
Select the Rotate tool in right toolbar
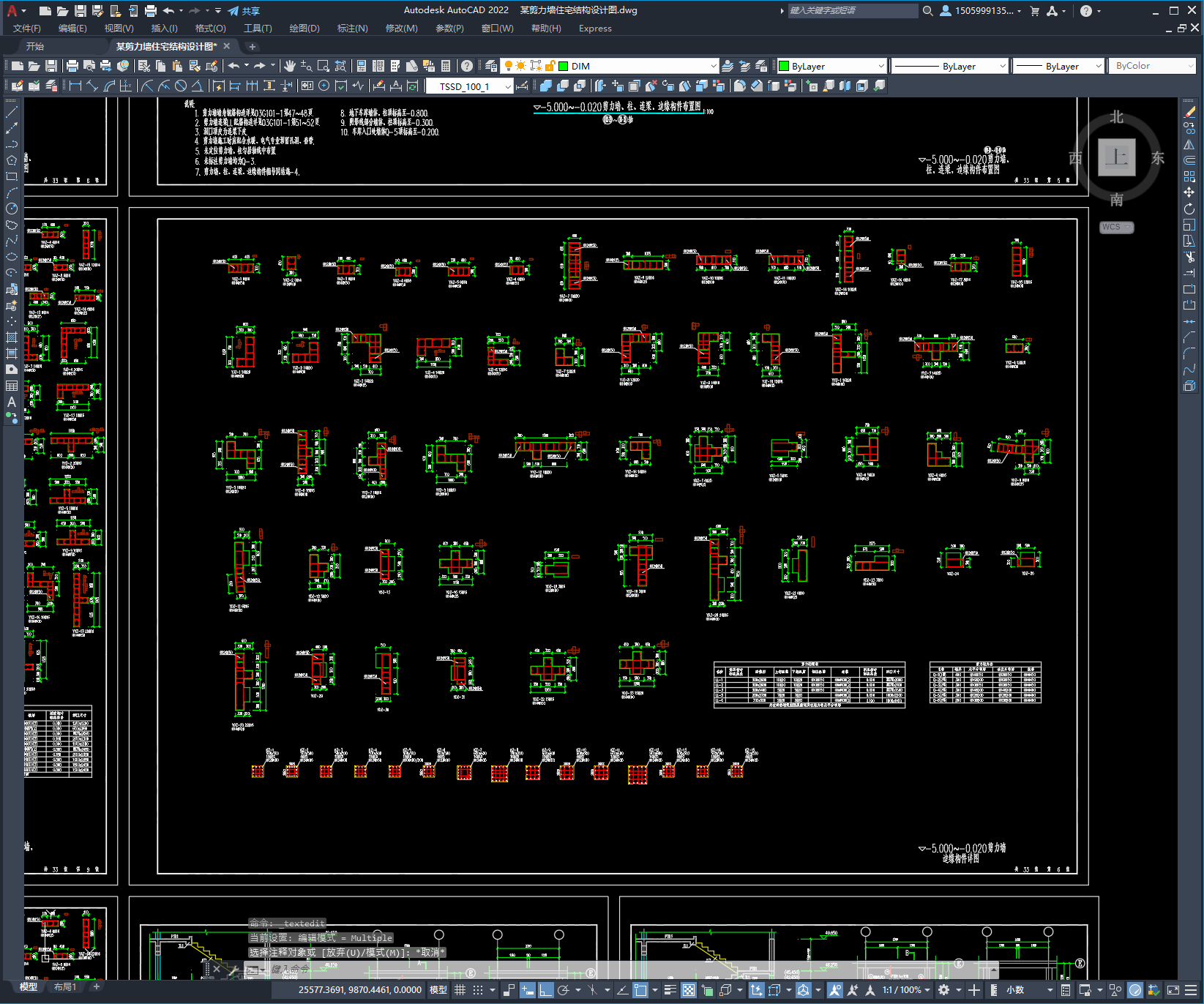(x=1189, y=209)
